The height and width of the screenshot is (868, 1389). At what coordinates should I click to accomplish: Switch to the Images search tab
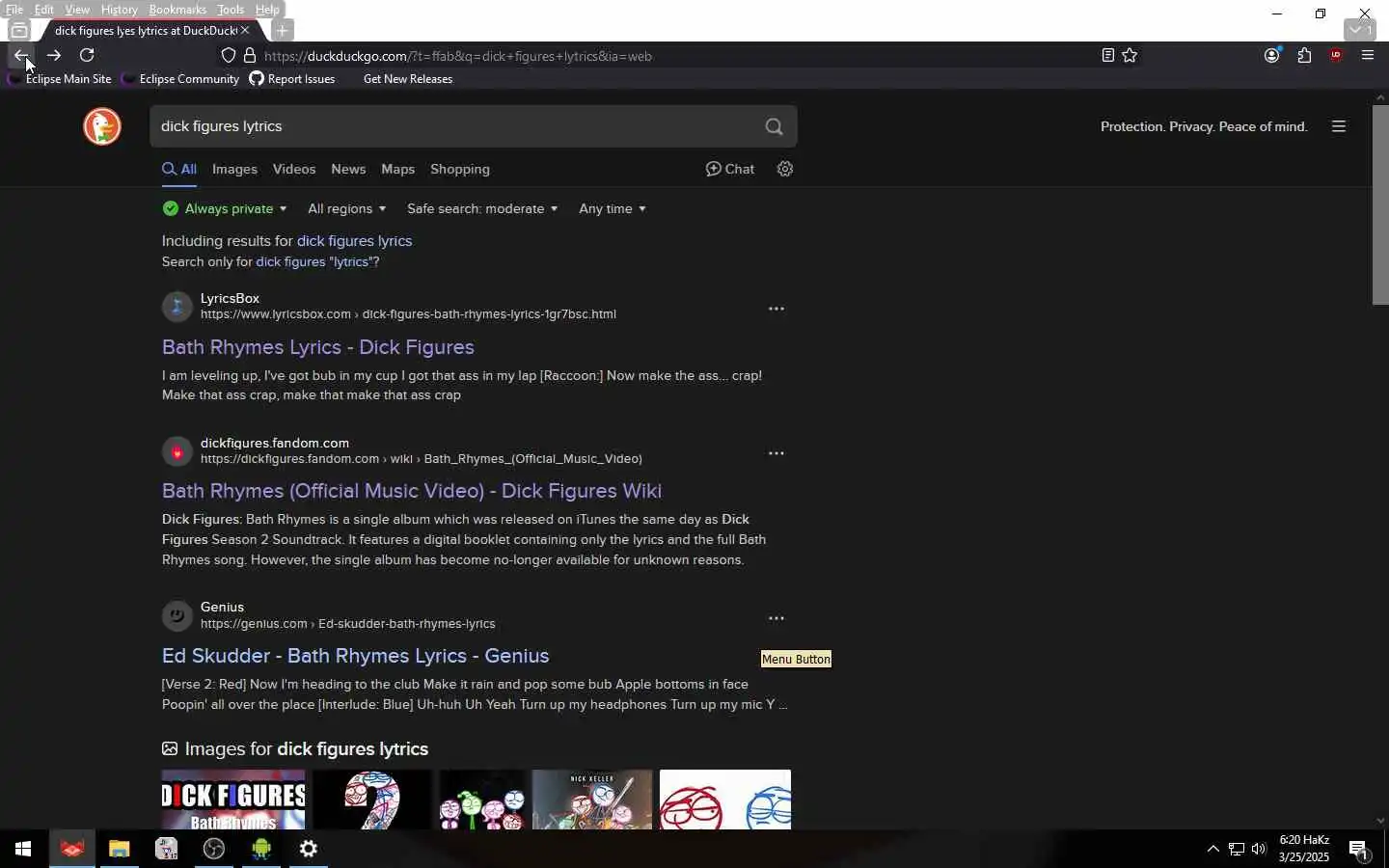coord(234,170)
